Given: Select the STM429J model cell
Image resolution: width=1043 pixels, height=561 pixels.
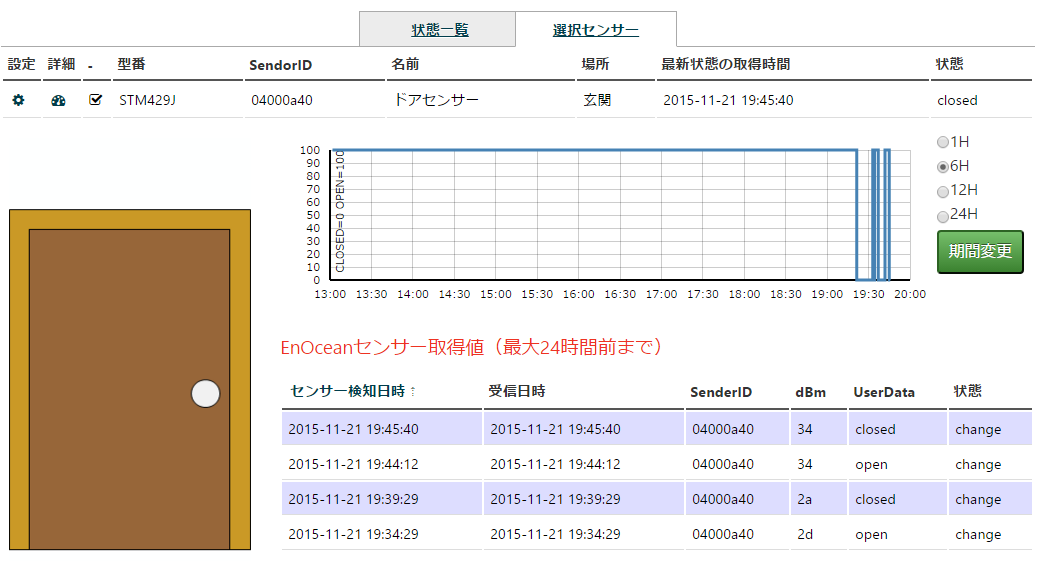Looking at the screenshot, I should coord(148,100).
